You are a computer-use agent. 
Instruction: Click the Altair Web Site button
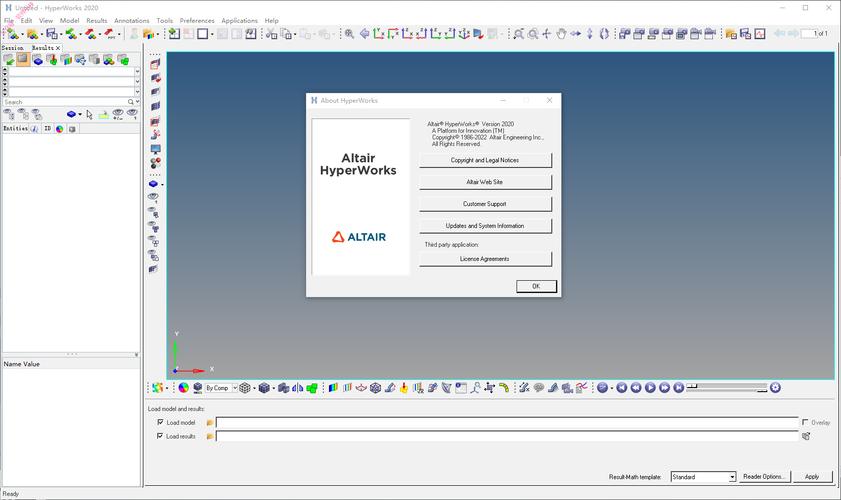(x=485, y=182)
